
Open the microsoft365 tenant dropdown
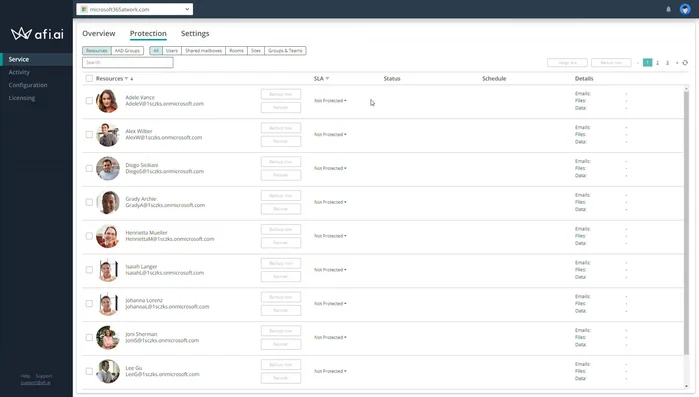coord(135,9)
